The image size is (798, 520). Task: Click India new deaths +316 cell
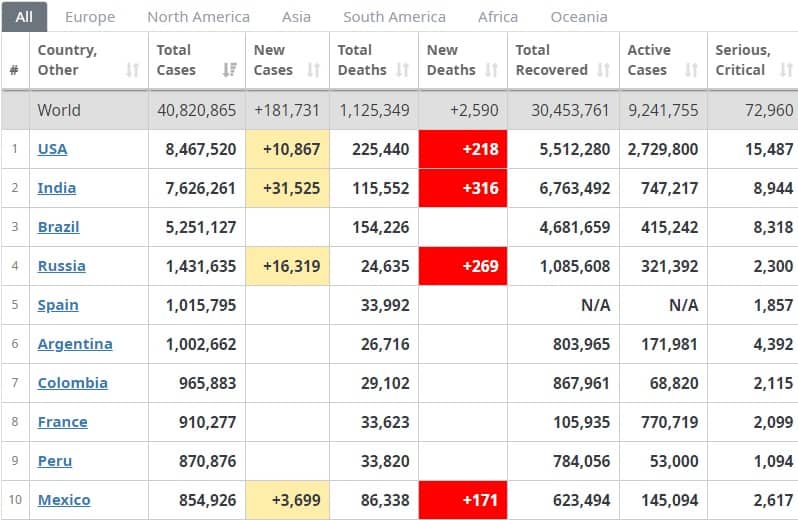(463, 188)
